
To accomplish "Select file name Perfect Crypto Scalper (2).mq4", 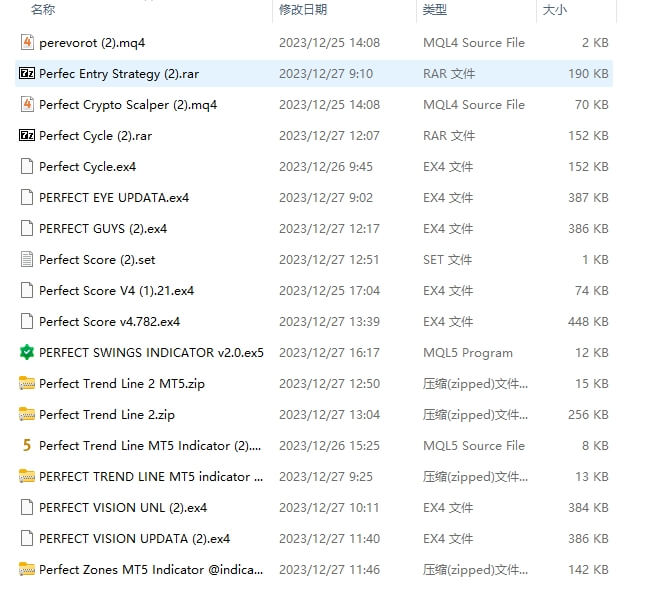I will (x=128, y=105).
